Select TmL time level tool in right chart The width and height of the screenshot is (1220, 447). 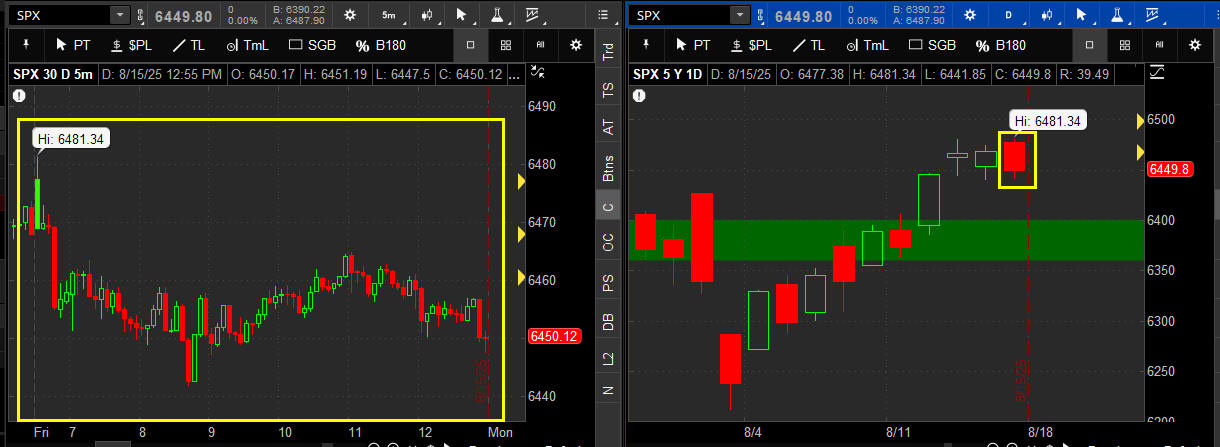pos(869,45)
